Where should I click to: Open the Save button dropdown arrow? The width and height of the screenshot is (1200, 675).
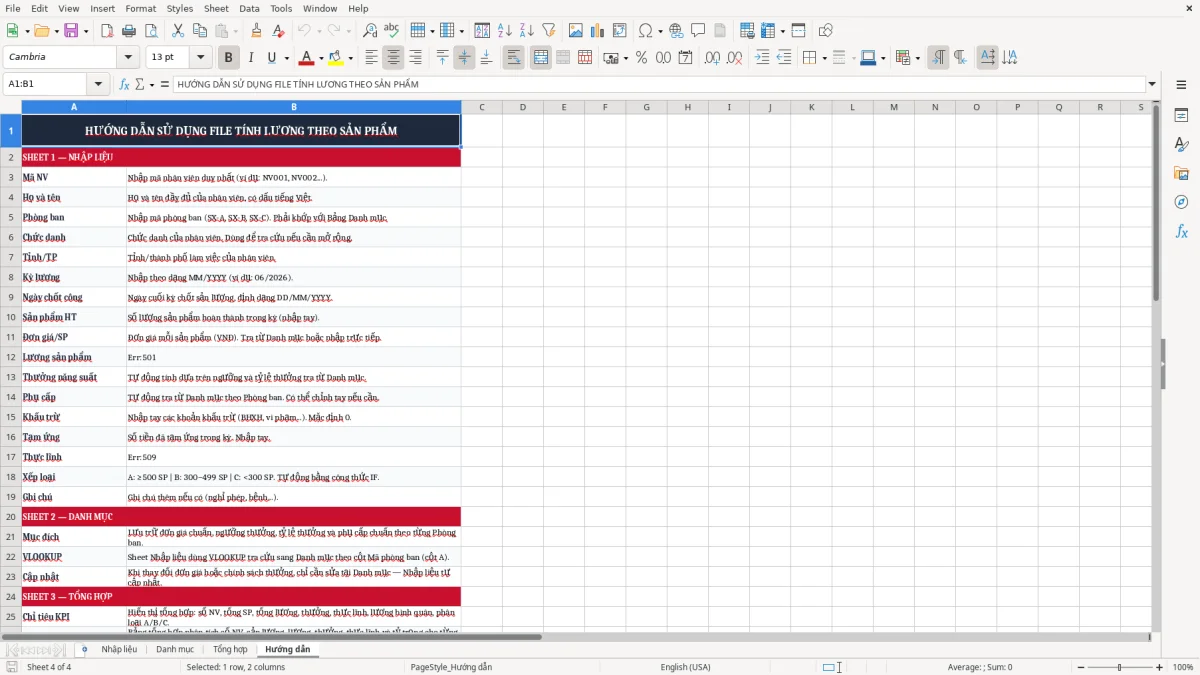pyautogui.click(x=86, y=31)
